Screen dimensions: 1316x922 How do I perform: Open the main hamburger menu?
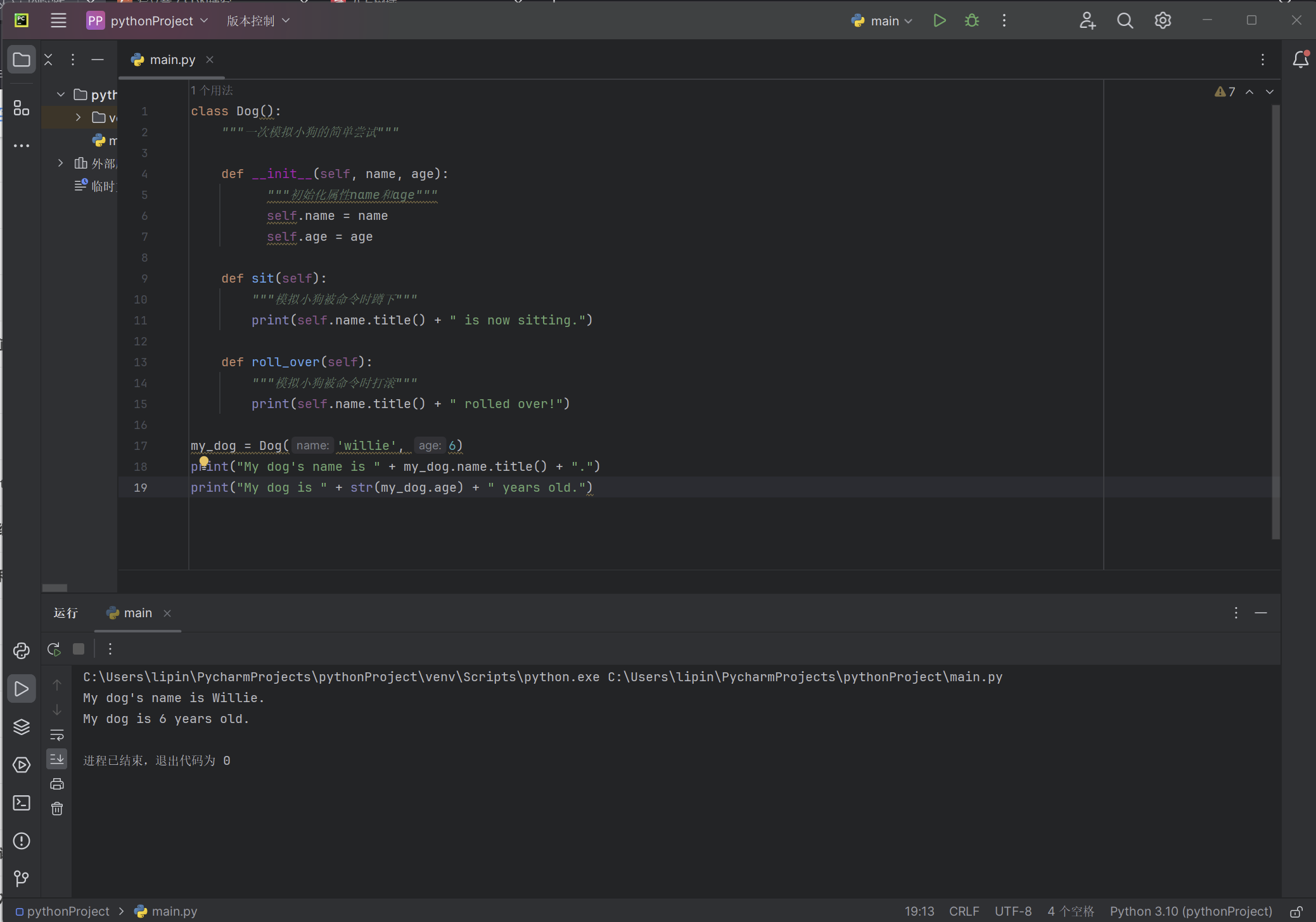[58, 20]
